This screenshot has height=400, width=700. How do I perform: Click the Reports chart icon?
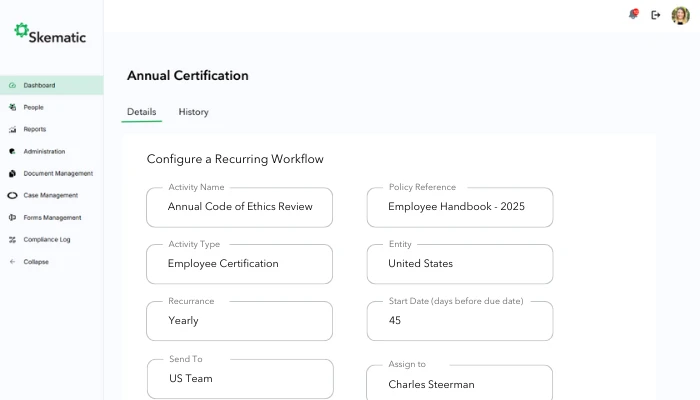12,129
